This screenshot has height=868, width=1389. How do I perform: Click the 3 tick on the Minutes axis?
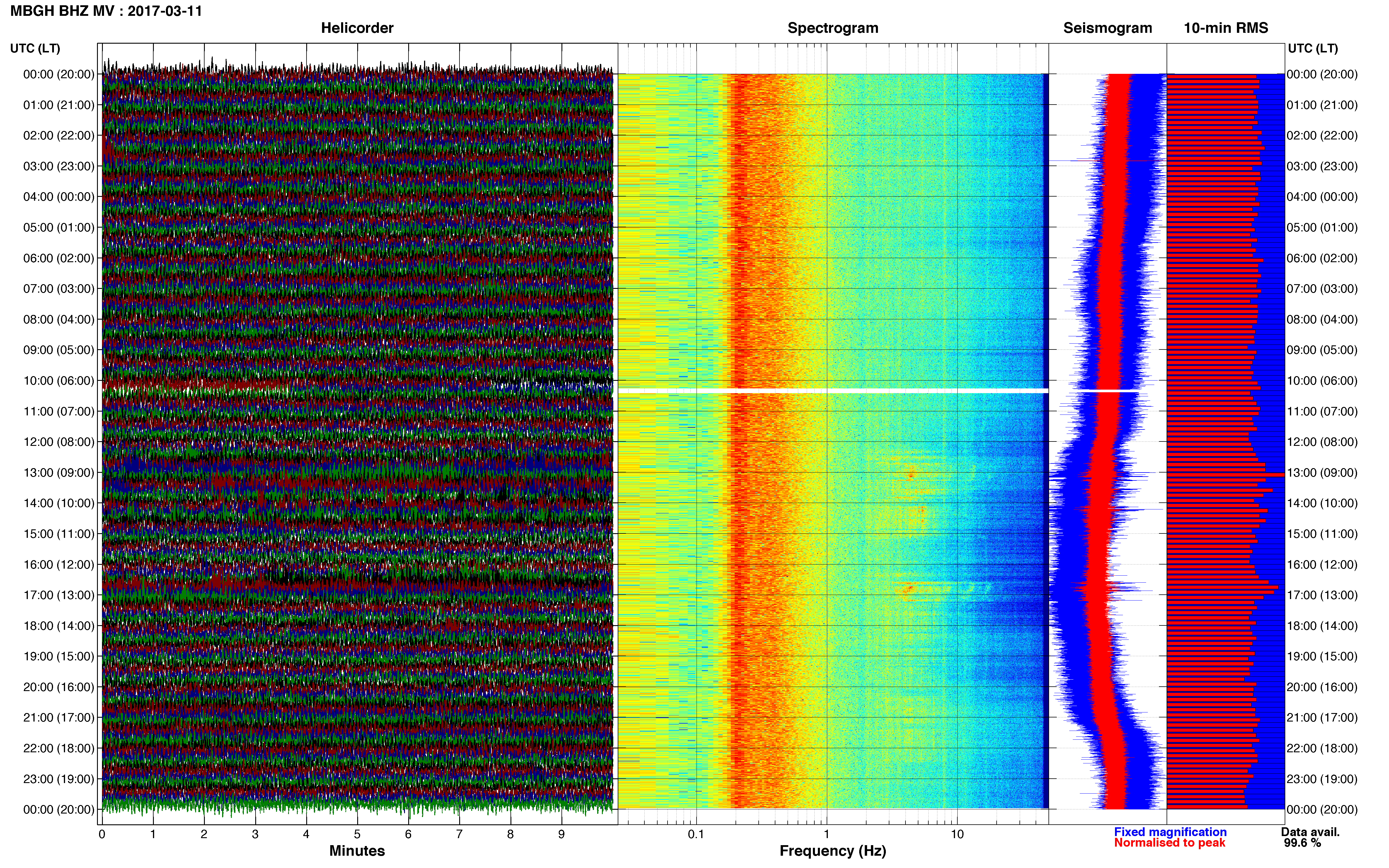[x=255, y=834]
